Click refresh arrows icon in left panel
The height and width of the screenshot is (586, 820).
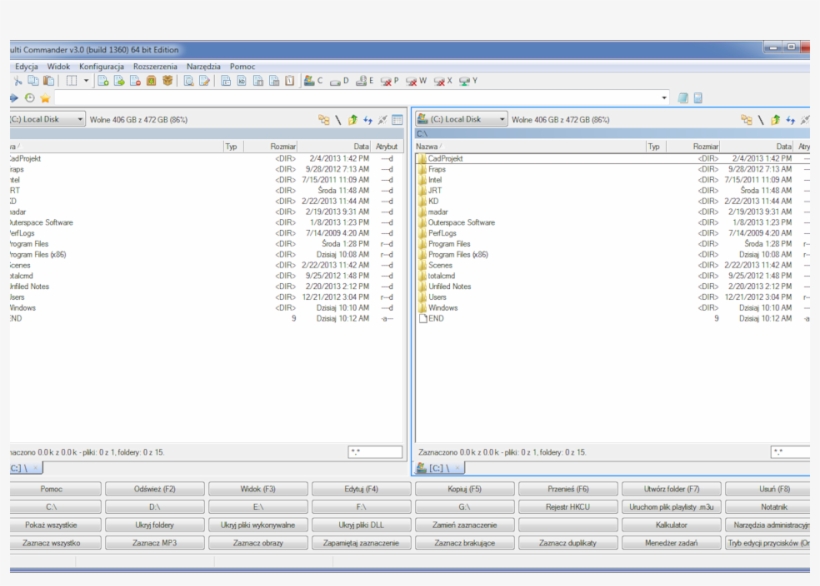pyautogui.click(x=367, y=120)
